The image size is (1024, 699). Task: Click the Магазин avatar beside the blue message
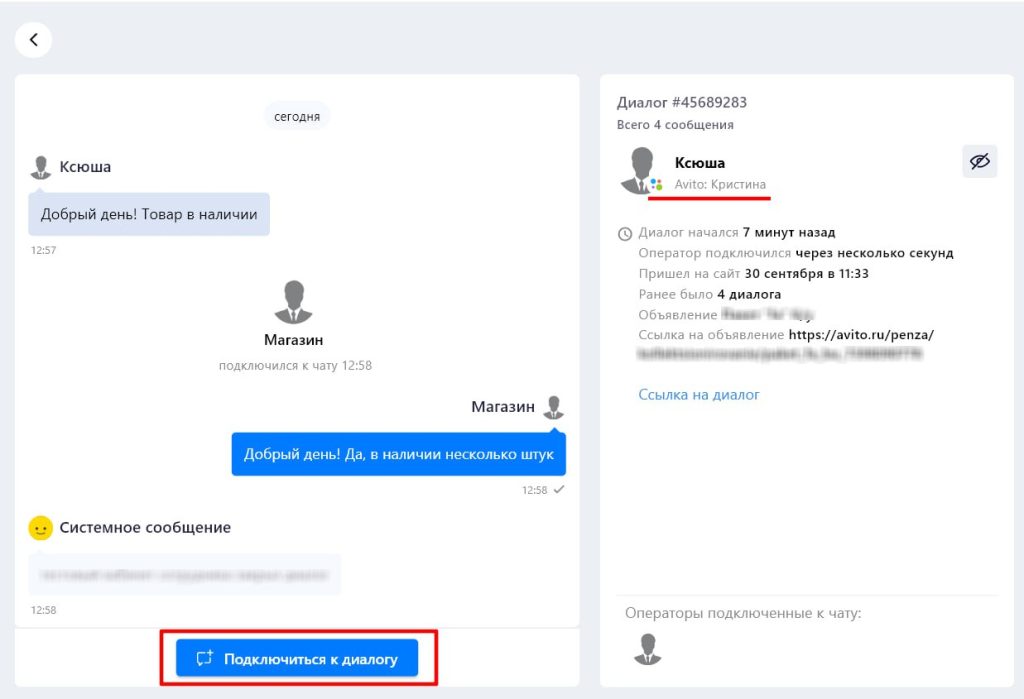tap(556, 406)
